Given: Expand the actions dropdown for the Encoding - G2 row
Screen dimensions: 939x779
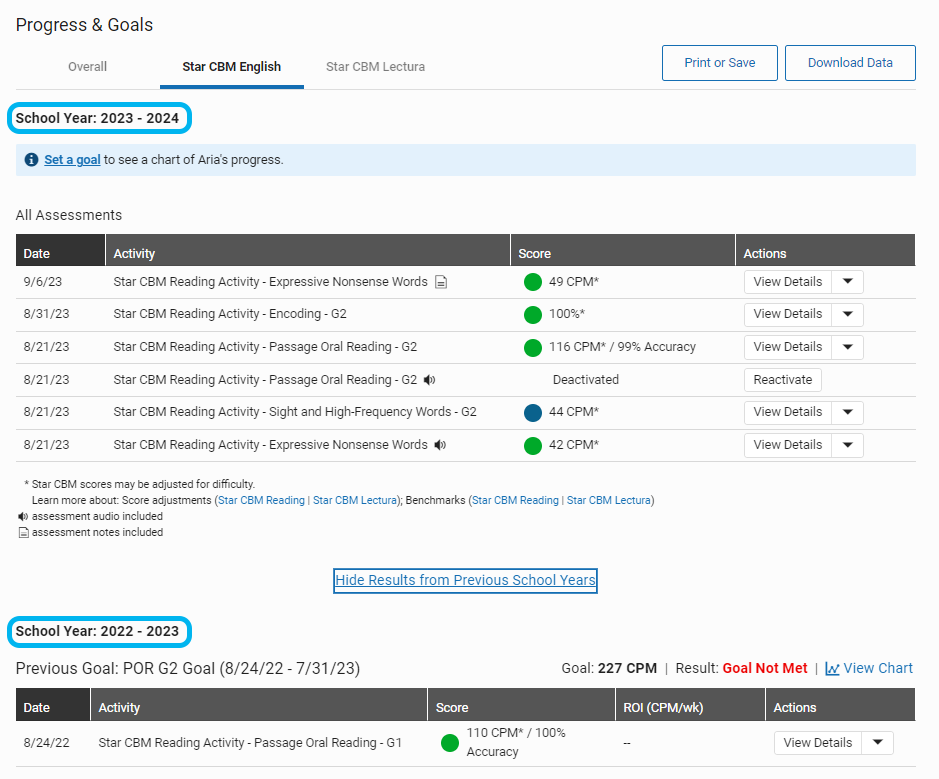Looking at the screenshot, I should point(847,314).
